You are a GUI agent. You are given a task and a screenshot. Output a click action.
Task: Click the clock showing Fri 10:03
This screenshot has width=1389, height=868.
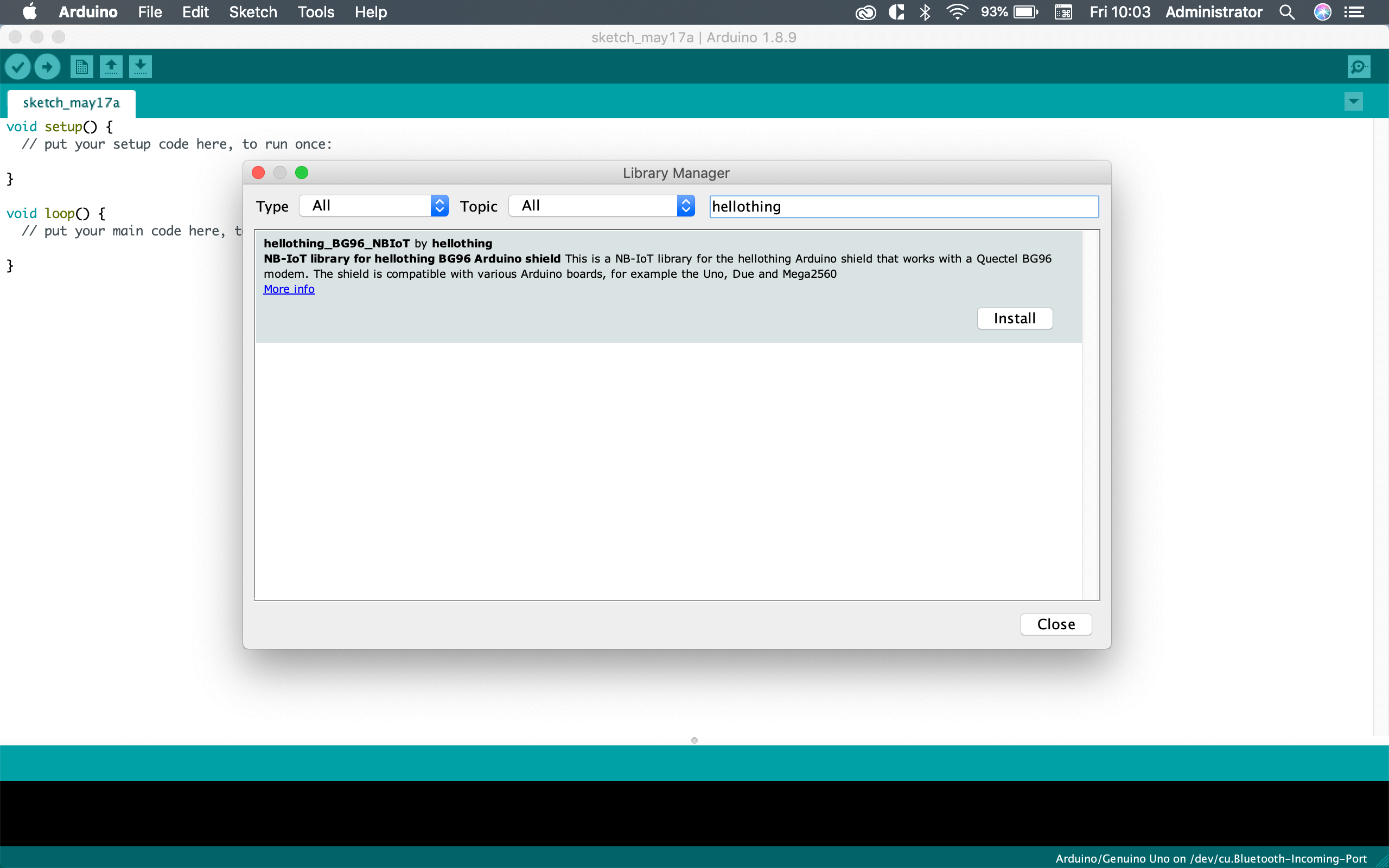(1120, 12)
